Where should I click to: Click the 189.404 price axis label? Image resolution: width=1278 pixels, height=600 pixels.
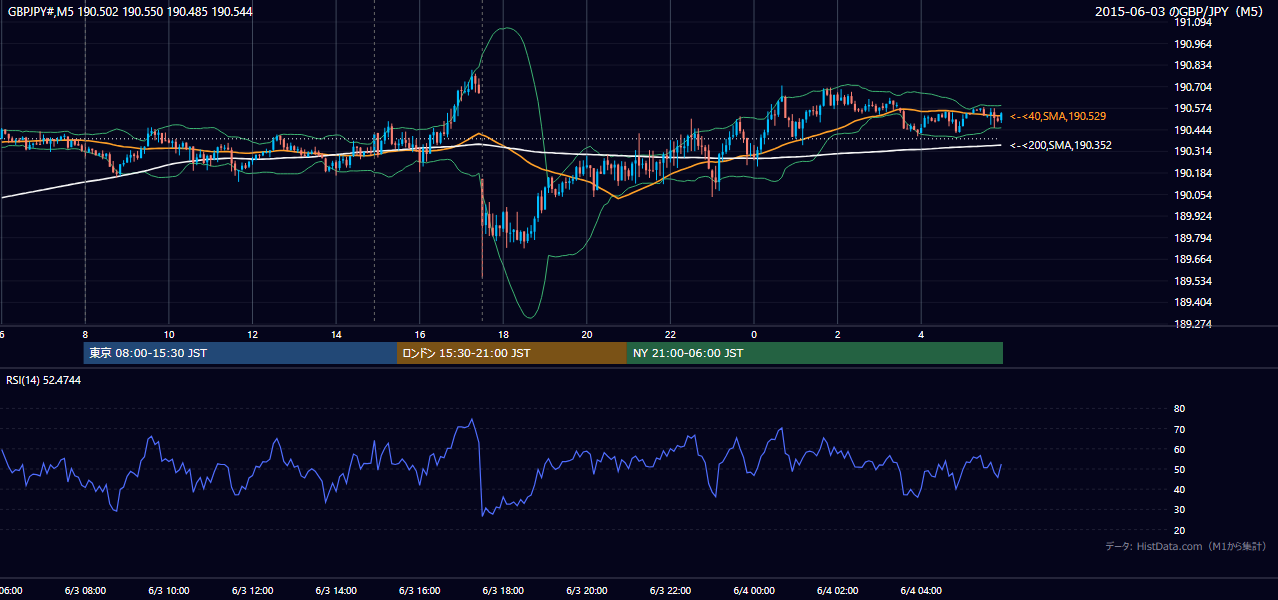point(1192,302)
